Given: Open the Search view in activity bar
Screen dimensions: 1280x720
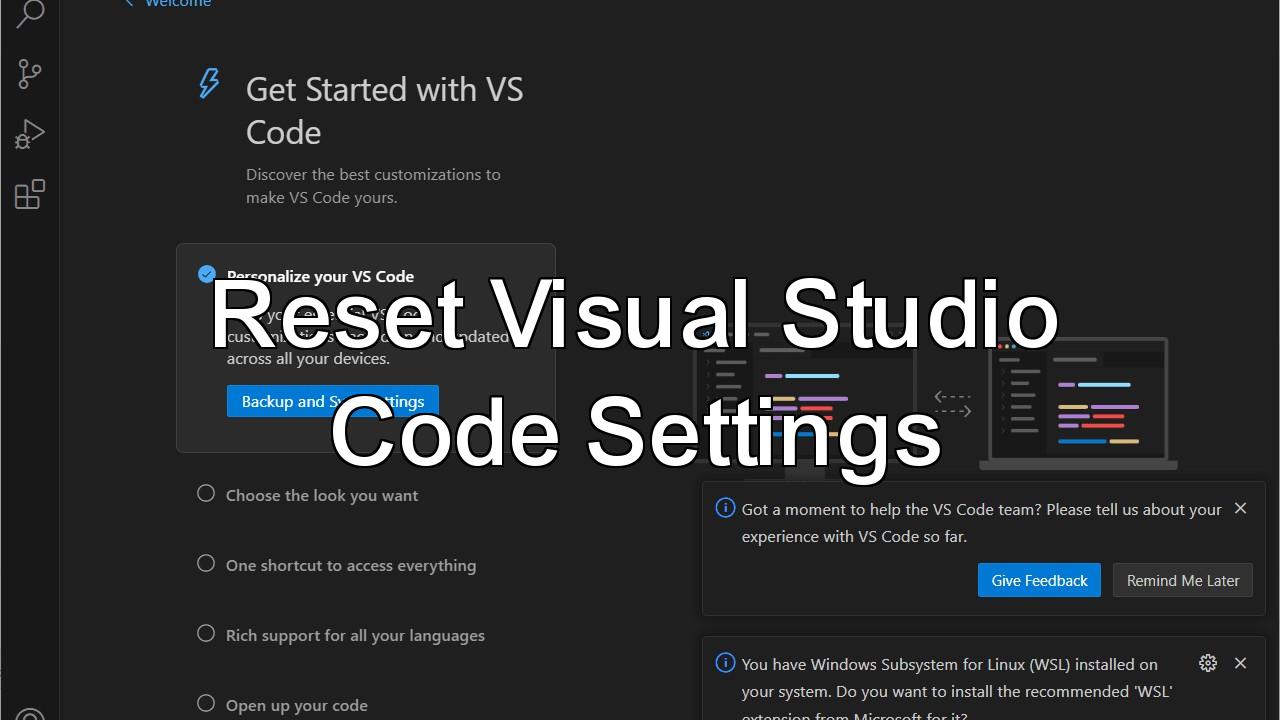Looking at the screenshot, I should pos(30,14).
